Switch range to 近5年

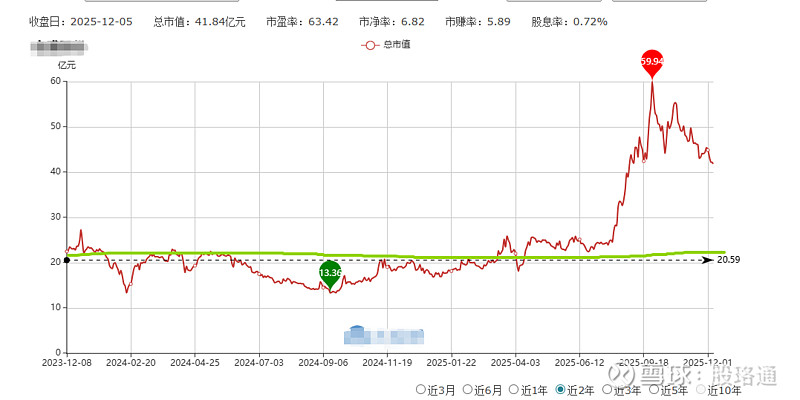coord(654,390)
